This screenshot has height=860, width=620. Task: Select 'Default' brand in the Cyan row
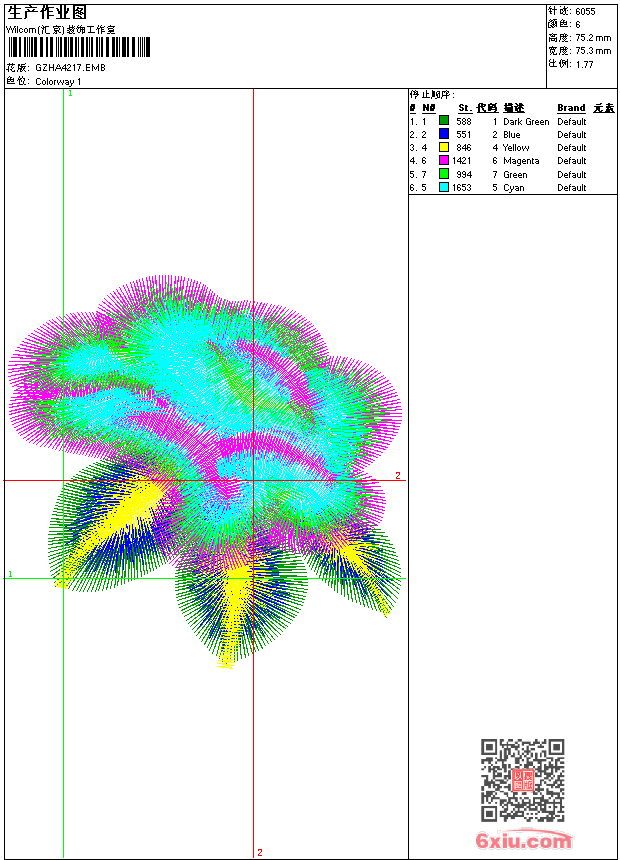coord(572,188)
